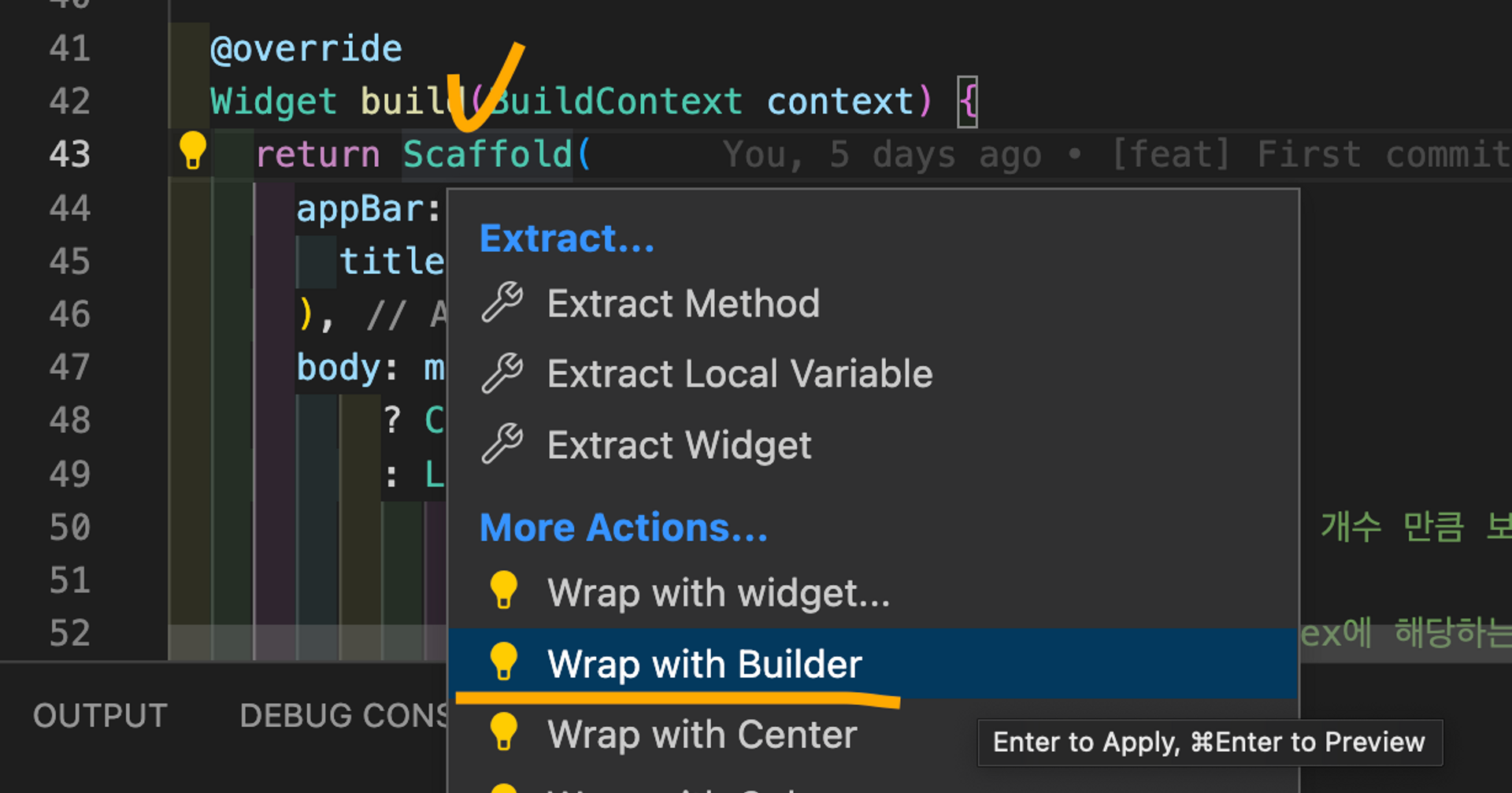
Task: Click the lightbulb icon on line 43
Action: tap(192, 150)
